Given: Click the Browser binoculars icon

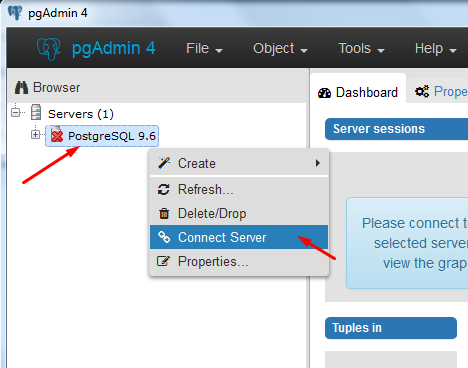Looking at the screenshot, I should [x=21, y=88].
